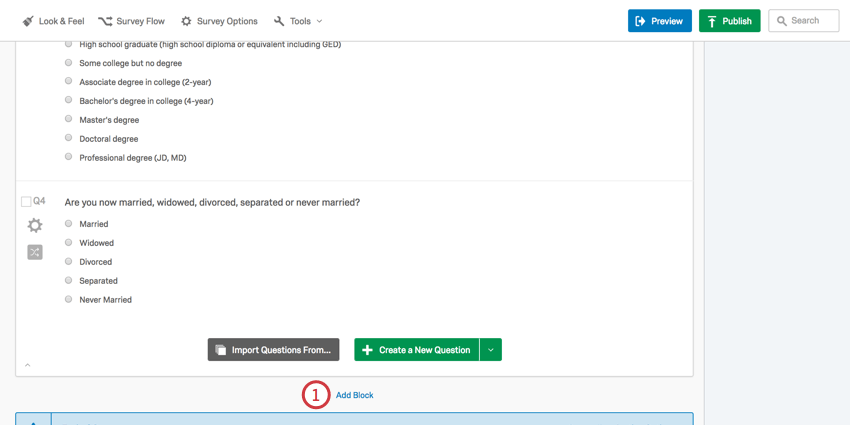This screenshot has width=850, height=425.
Task: Expand the Tools dropdown chevron
Action: 319,21
